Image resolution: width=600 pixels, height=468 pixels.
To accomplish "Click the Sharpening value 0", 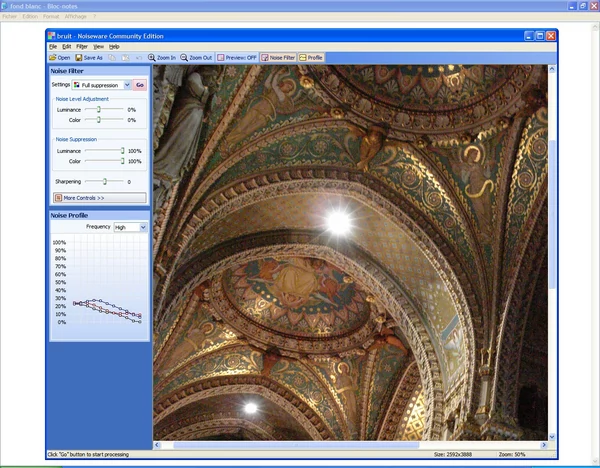I will [129, 182].
